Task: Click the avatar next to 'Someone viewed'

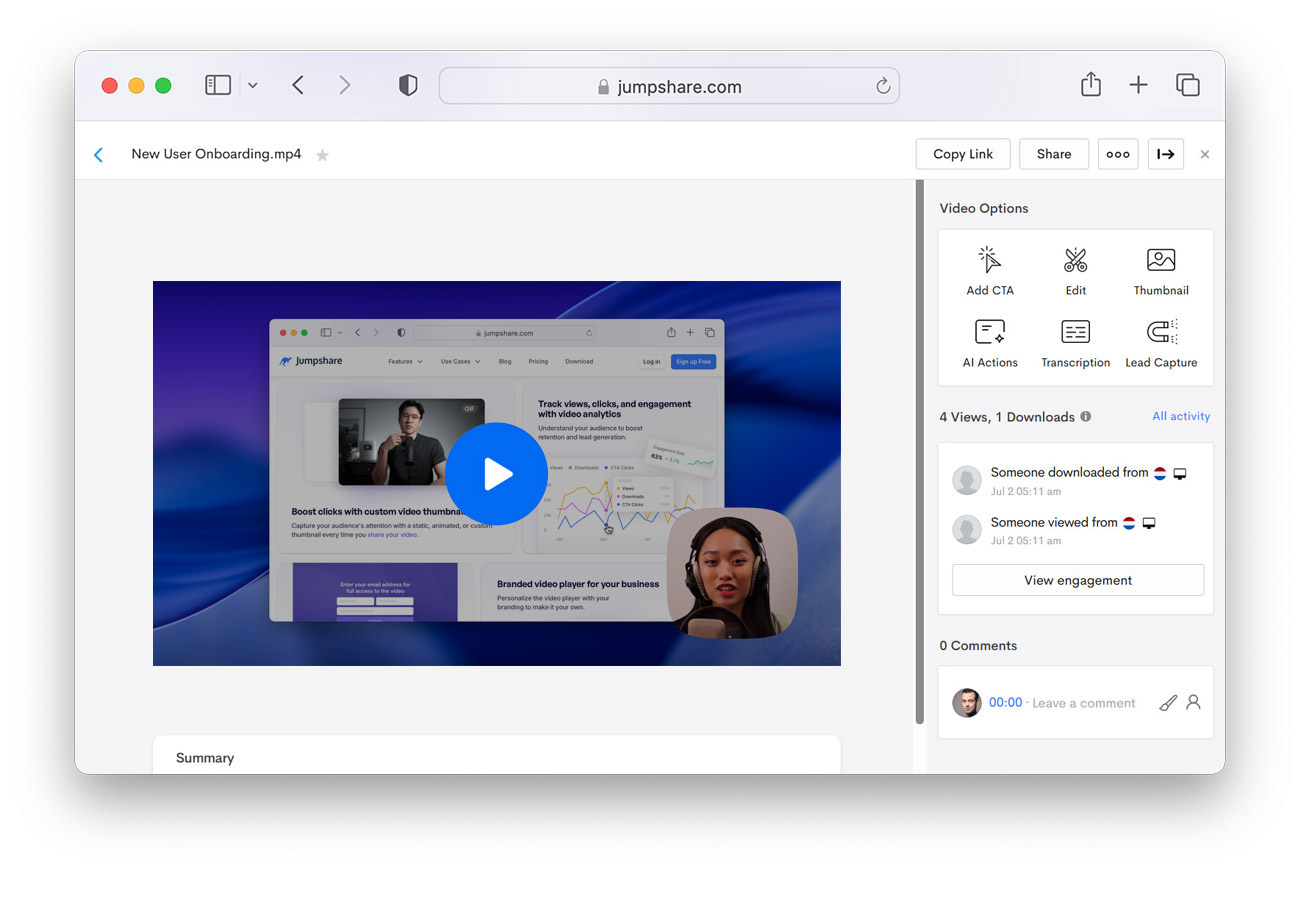Action: click(x=967, y=529)
